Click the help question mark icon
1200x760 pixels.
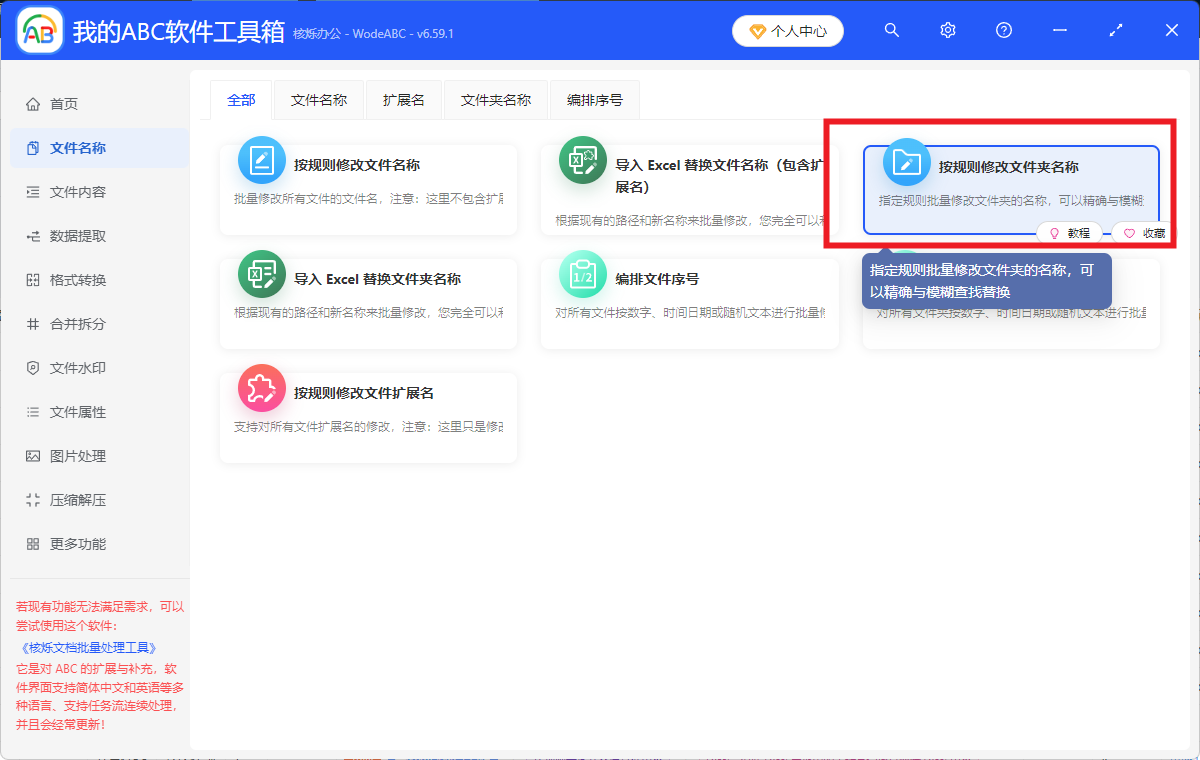point(1003,30)
